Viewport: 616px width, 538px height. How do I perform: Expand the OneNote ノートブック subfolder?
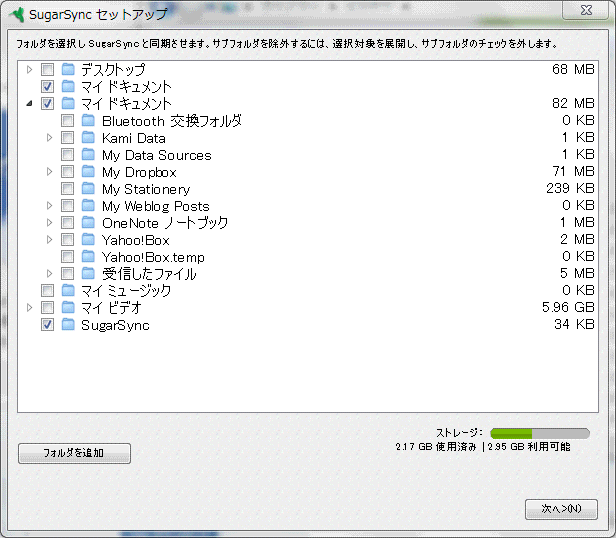point(50,222)
